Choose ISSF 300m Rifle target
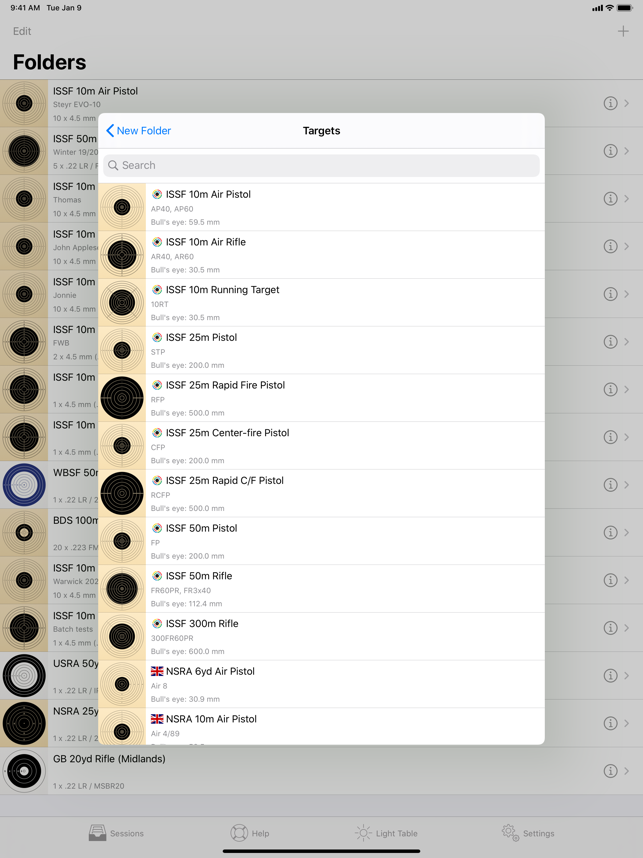The height and width of the screenshot is (858, 643). tap(321, 636)
